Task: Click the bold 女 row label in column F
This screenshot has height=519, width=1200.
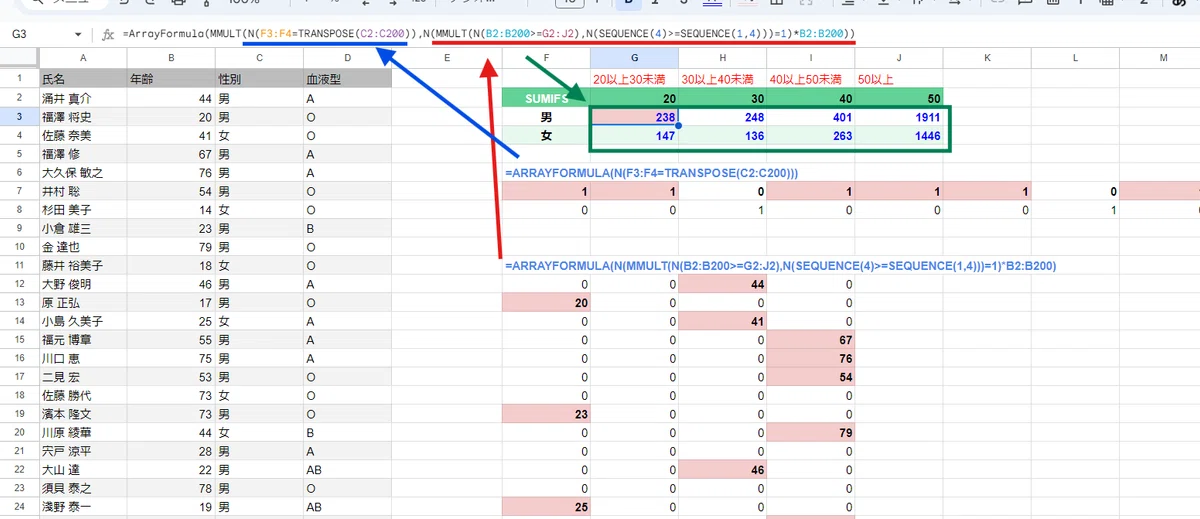Action: [546, 135]
